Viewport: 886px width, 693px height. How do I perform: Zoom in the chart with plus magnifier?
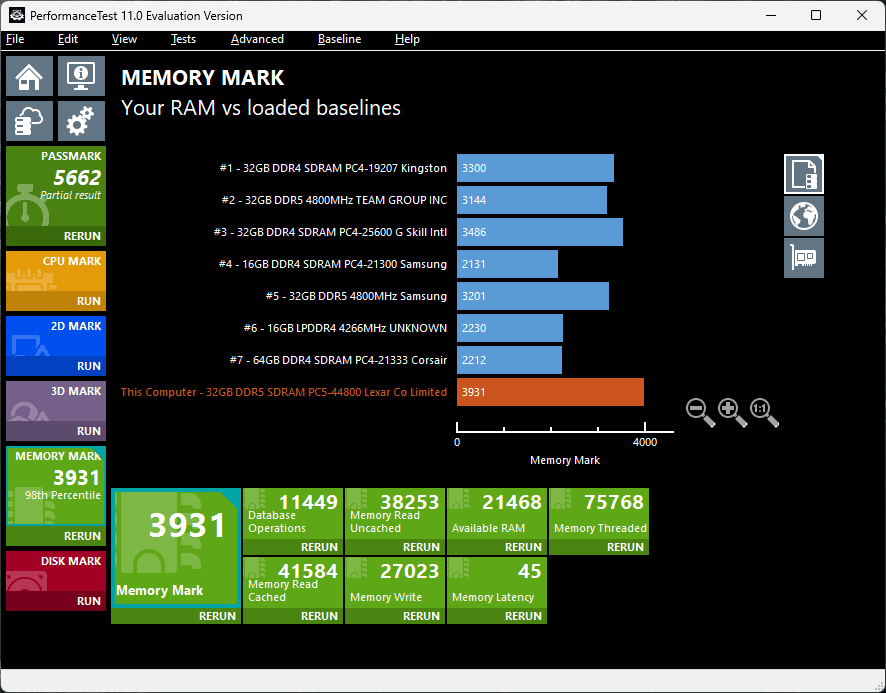pos(732,411)
